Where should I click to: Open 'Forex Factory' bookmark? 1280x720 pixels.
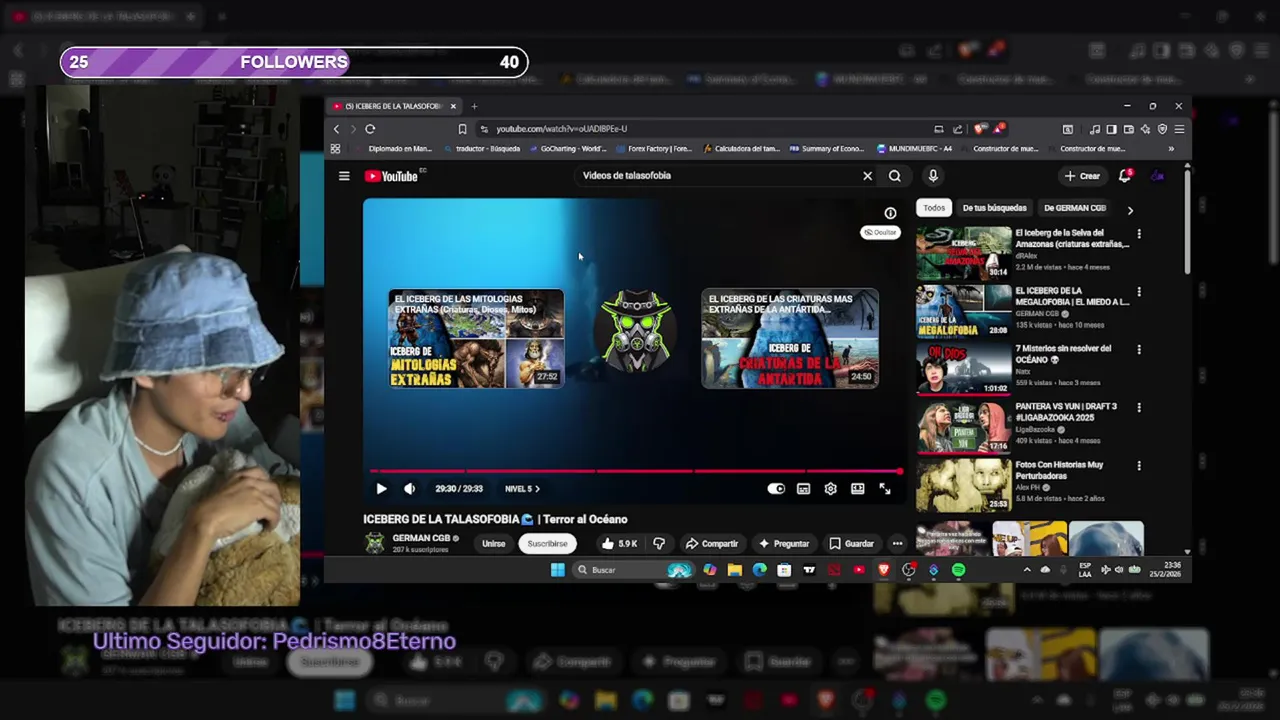click(653, 149)
